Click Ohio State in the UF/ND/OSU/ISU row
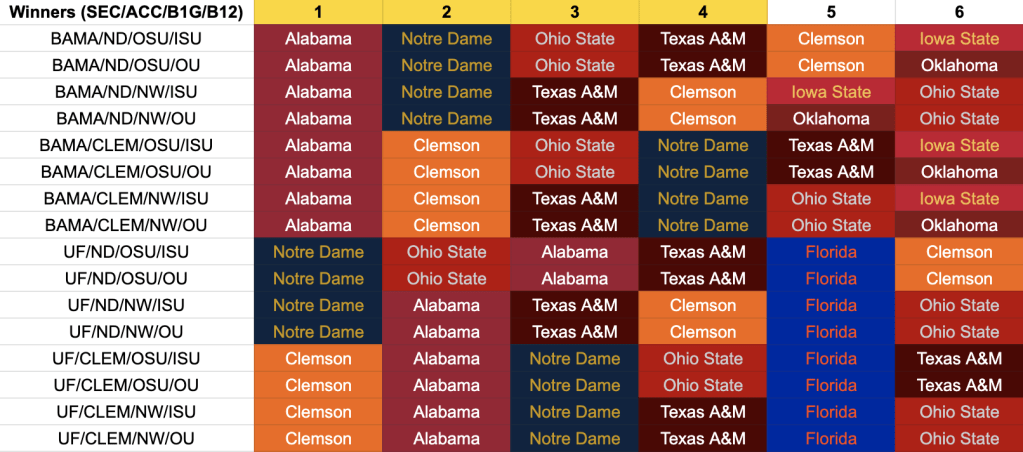 click(x=446, y=252)
